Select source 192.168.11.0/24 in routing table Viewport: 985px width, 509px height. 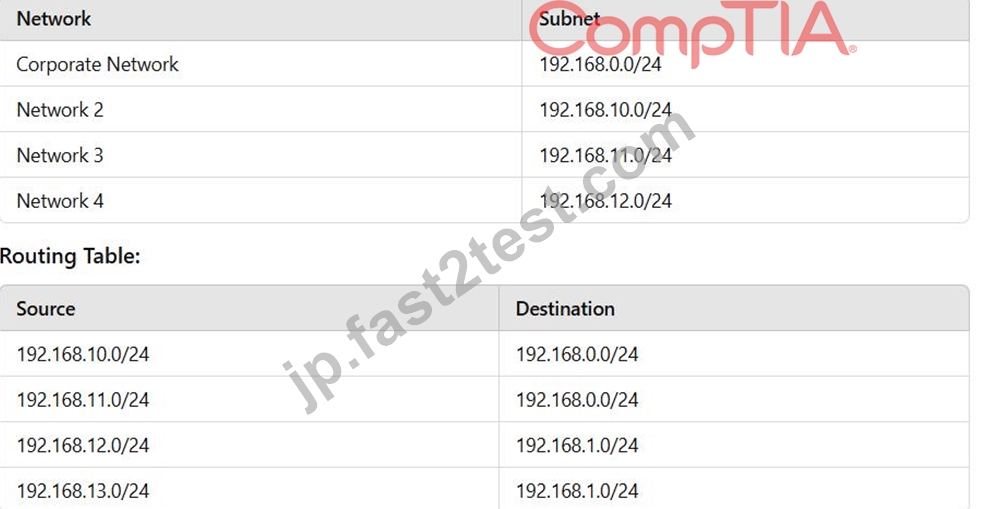click(x=83, y=400)
